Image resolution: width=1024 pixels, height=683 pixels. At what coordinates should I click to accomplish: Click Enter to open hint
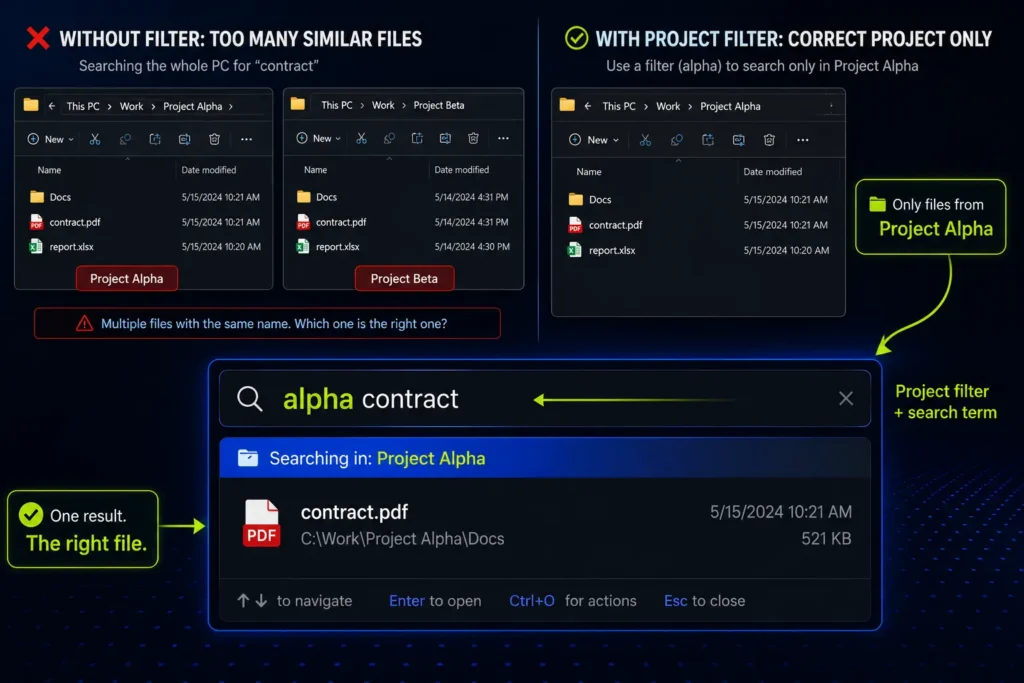point(435,601)
